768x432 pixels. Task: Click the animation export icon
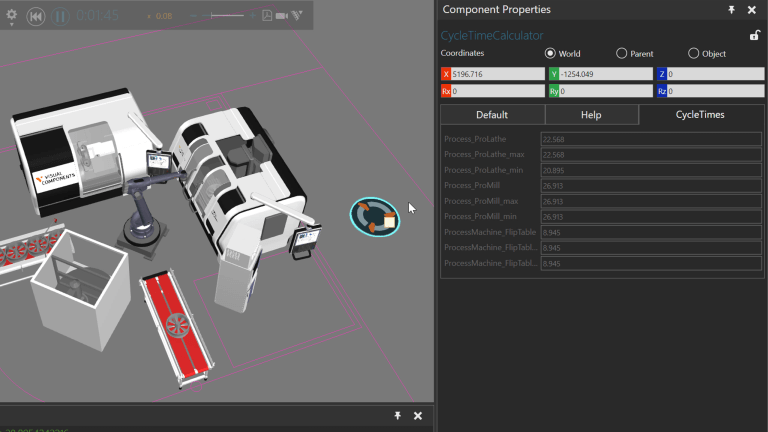(297, 16)
